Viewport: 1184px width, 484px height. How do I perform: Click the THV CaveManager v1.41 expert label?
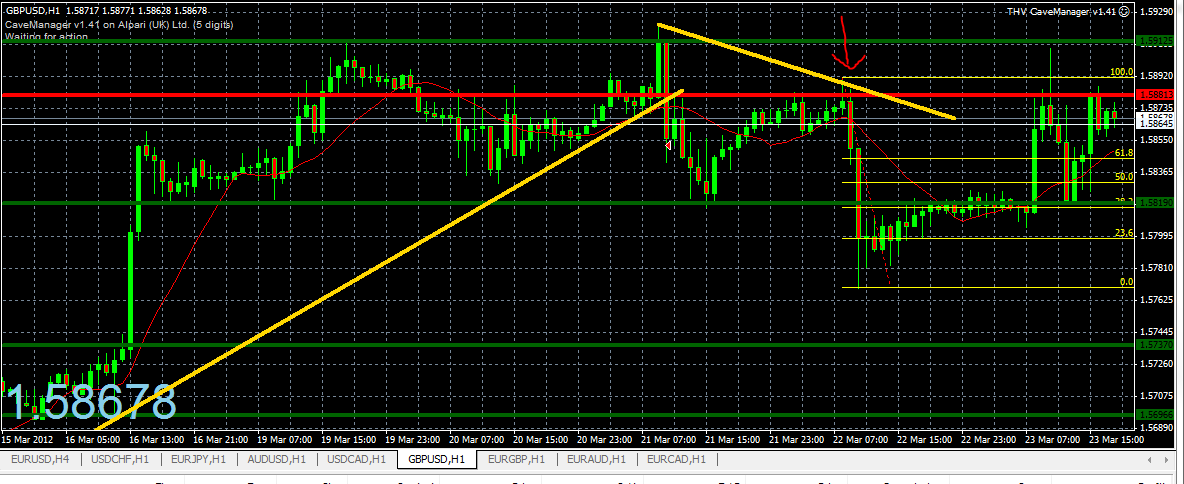pyautogui.click(x=1062, y=11)
